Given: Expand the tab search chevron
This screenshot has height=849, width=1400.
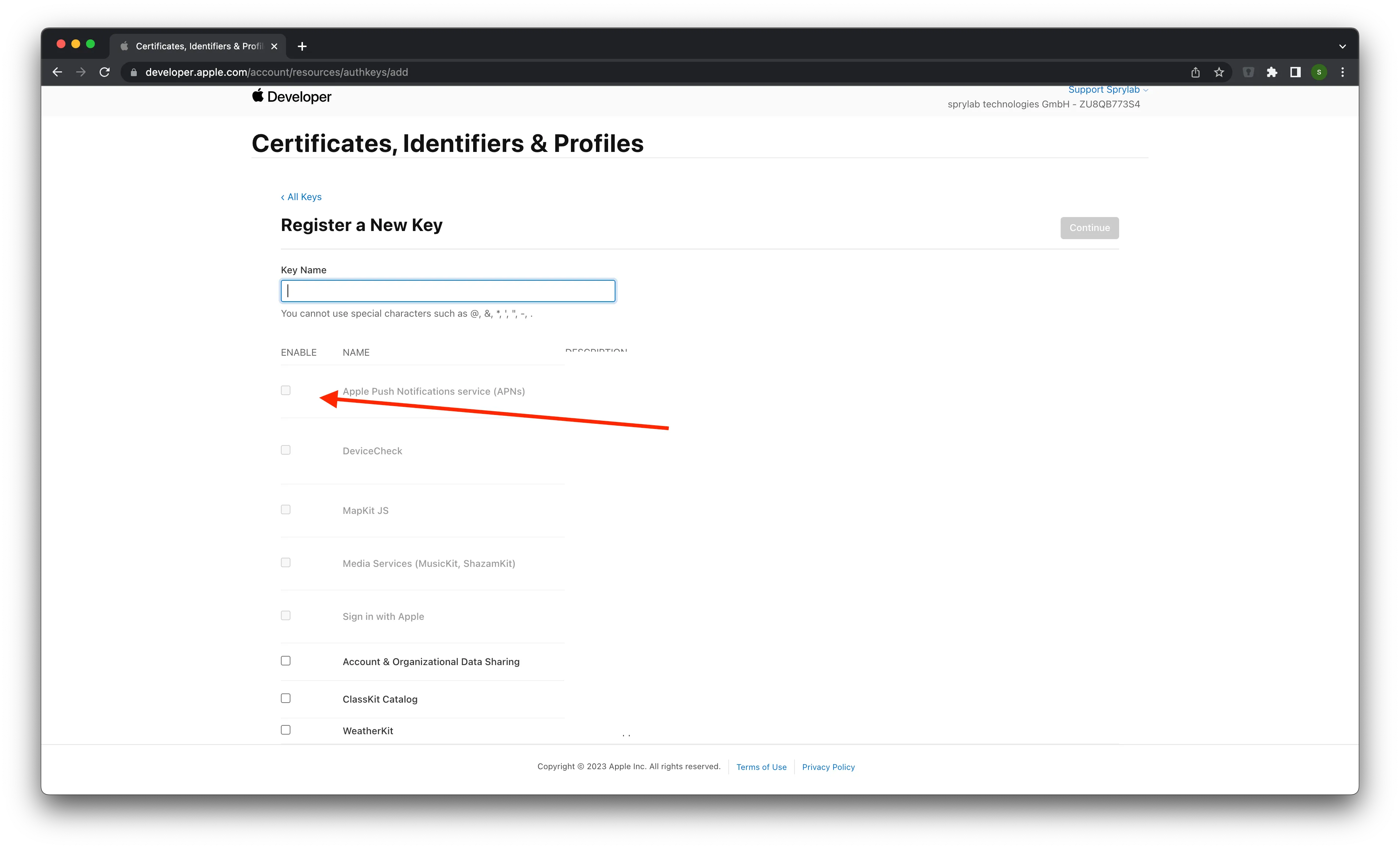Looking at the screenshot, I should click(1343, 47).
